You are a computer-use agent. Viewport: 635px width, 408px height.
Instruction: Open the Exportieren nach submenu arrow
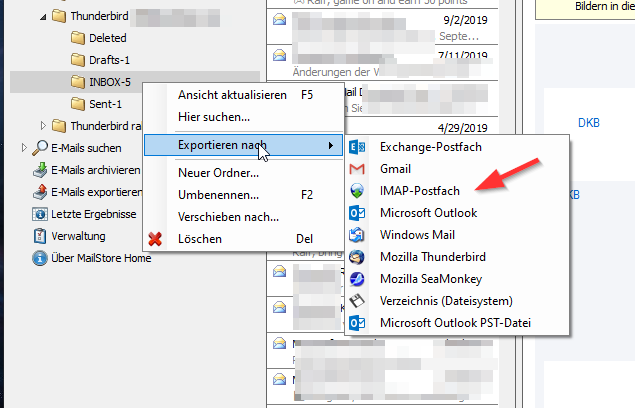(331, 145)
